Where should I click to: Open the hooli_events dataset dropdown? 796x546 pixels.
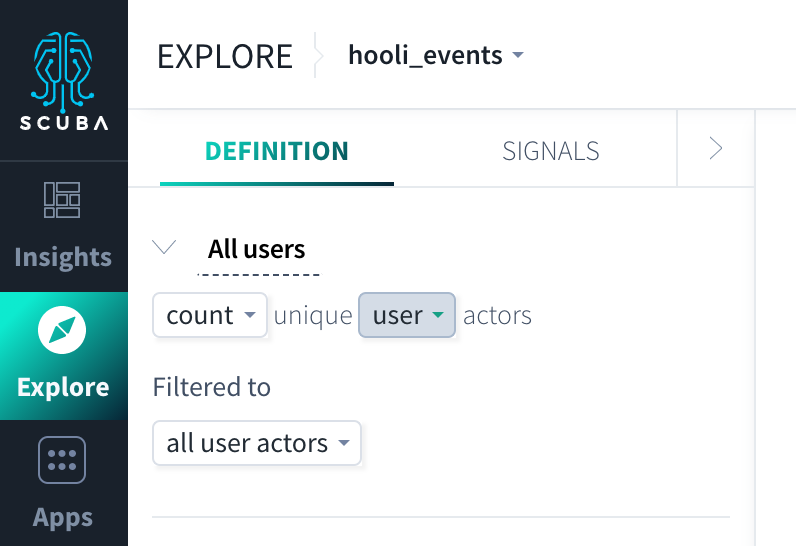436,55
